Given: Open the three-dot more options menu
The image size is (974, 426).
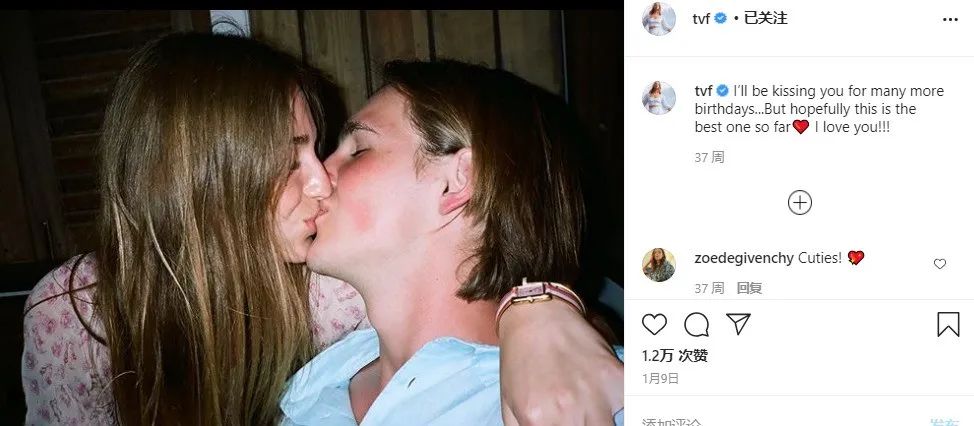Looking at the screenshot, I should 950,20.
